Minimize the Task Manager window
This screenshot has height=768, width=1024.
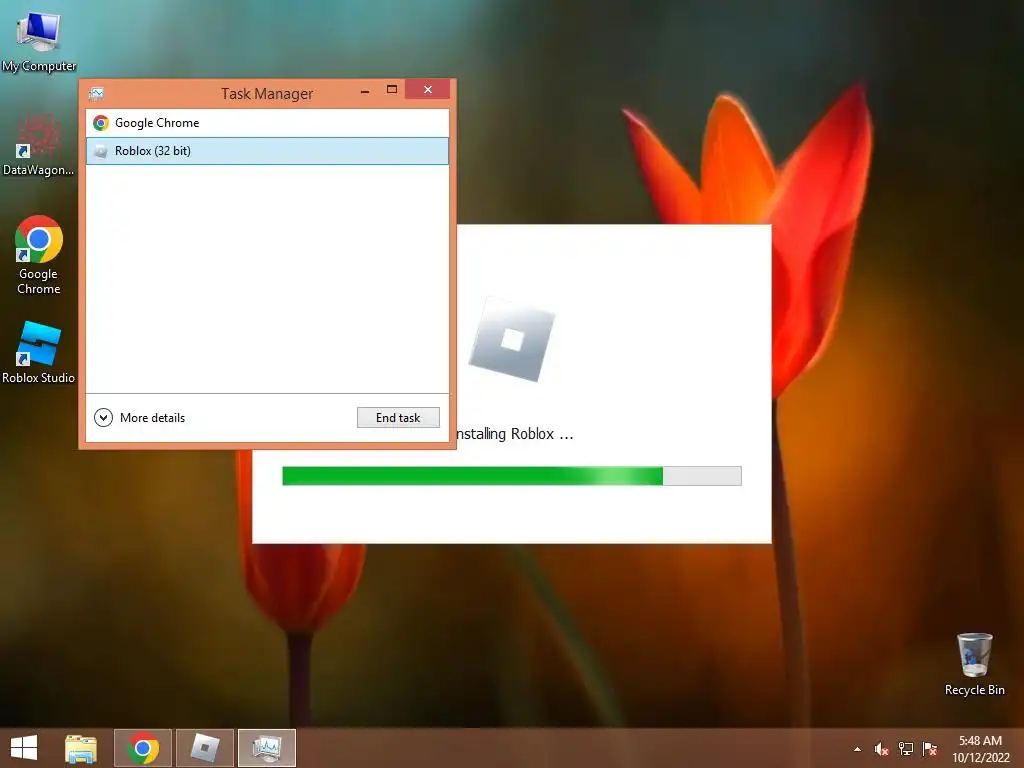pos(365,91)
